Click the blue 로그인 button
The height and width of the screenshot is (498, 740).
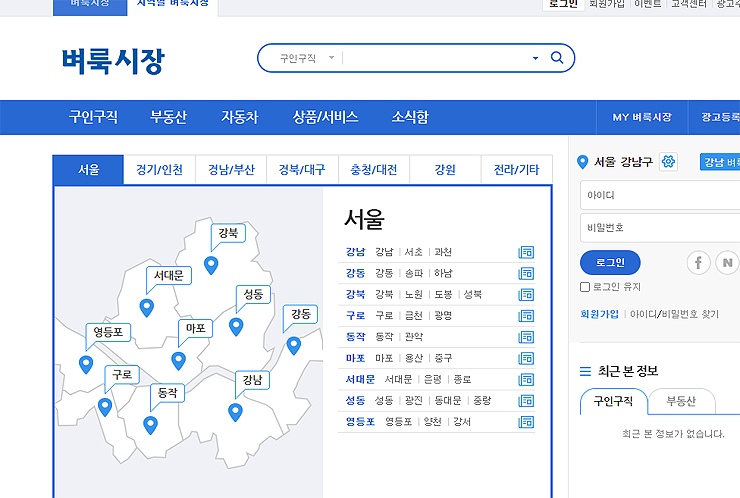pyautogui.click(x=610, y=262)
